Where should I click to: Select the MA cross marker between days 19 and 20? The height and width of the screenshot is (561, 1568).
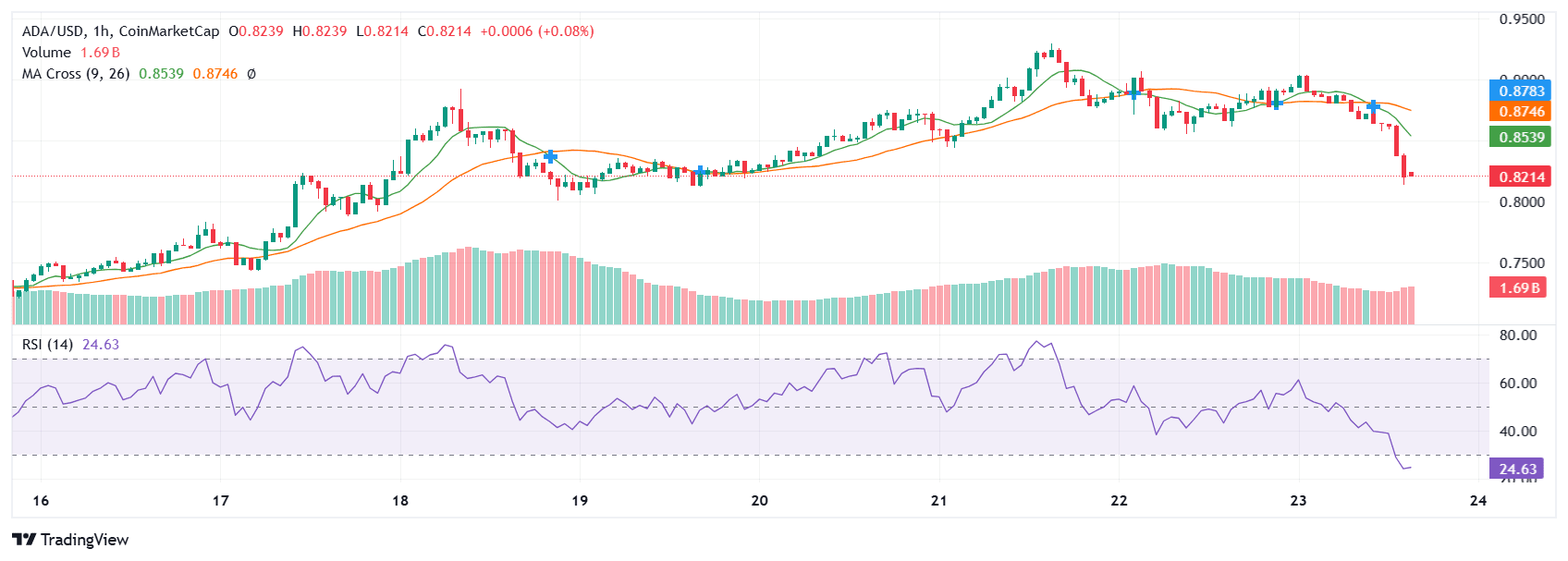(702, 172)
